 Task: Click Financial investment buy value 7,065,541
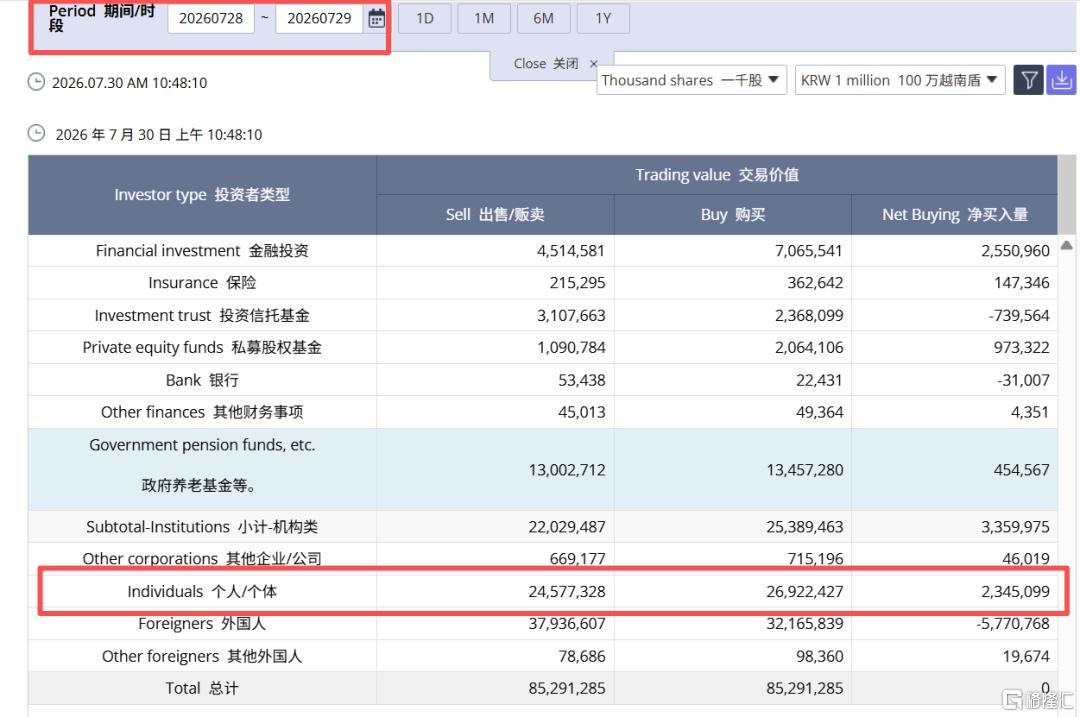[809, 251]
